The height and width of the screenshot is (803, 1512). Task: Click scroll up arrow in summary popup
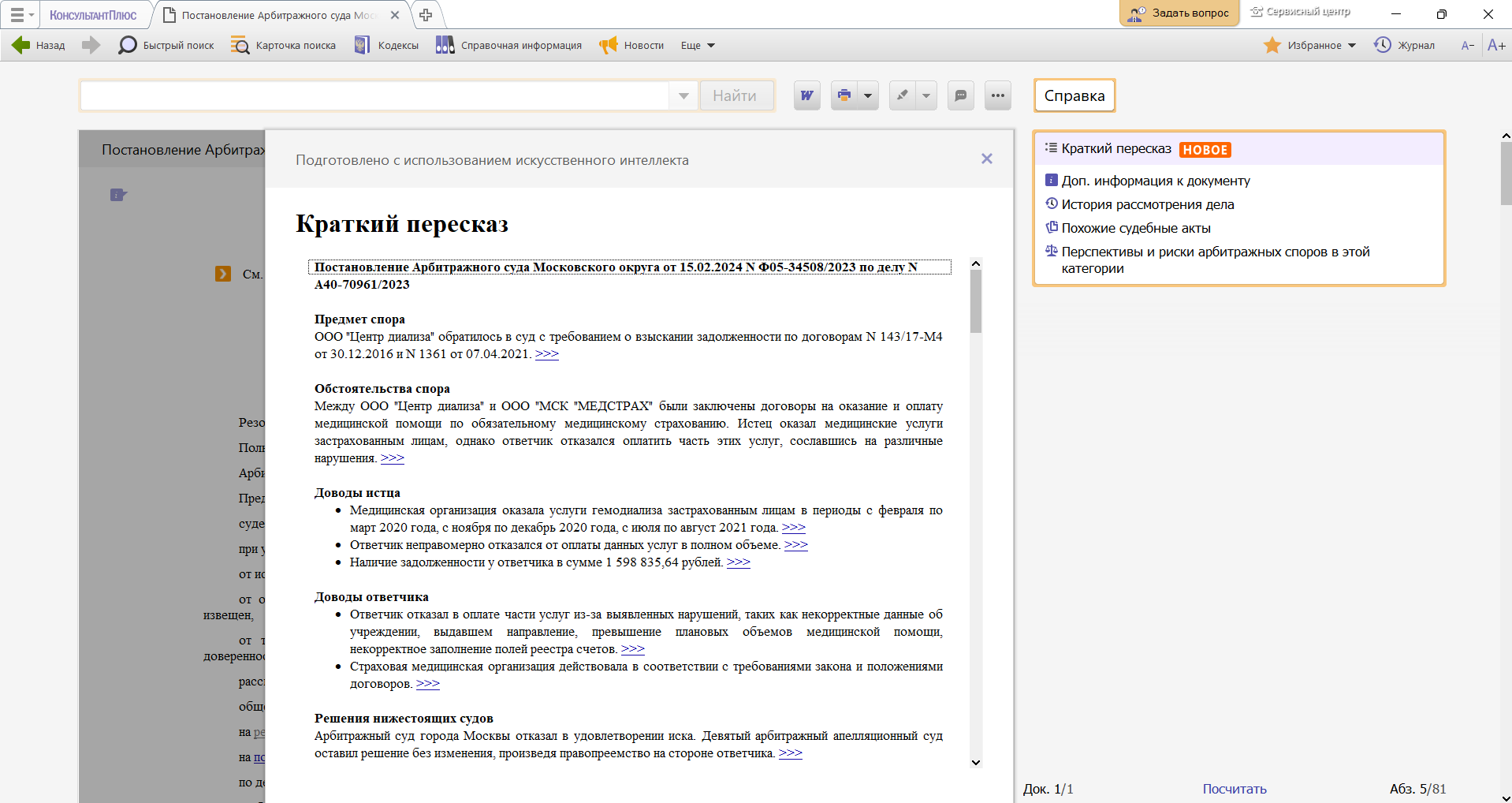coord(976,264)
